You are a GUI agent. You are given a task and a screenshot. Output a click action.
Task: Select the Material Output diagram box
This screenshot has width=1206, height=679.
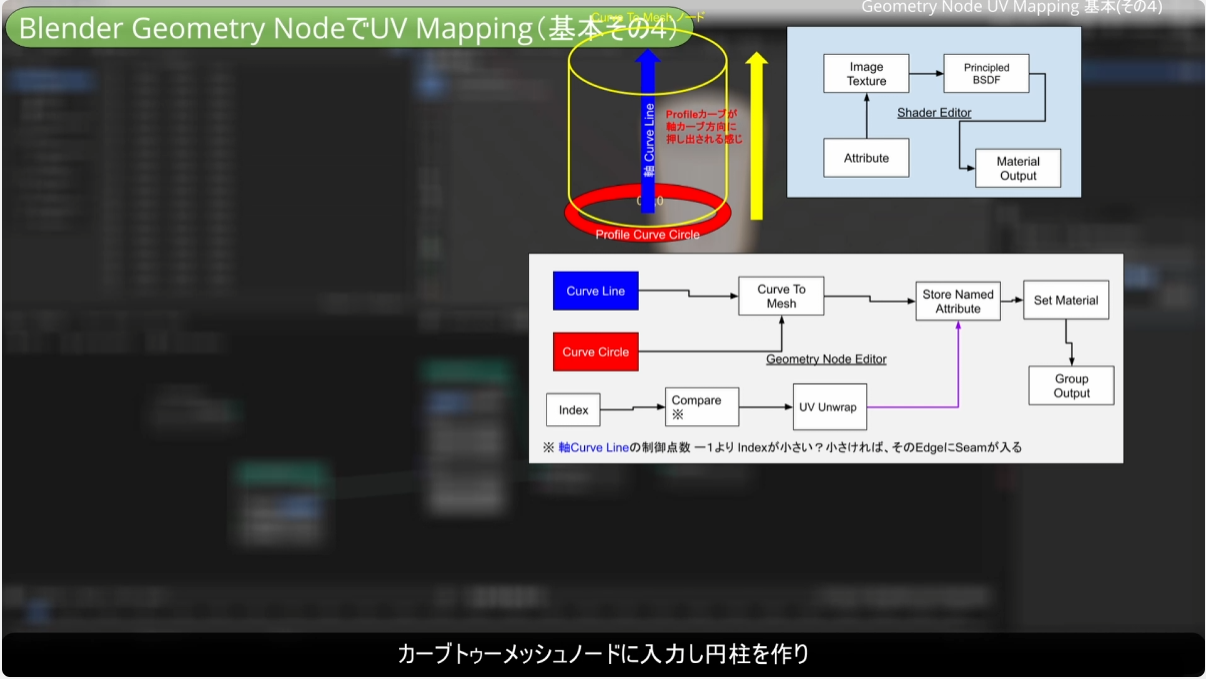coord(1018,168)
